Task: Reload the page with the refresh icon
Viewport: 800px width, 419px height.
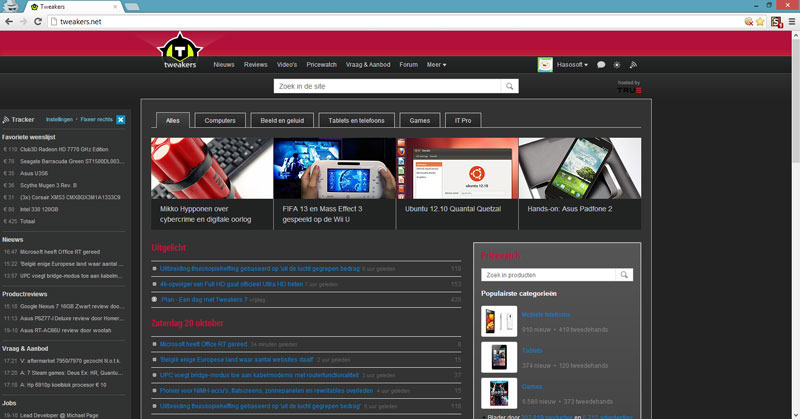Action: (x=38, y=21)
